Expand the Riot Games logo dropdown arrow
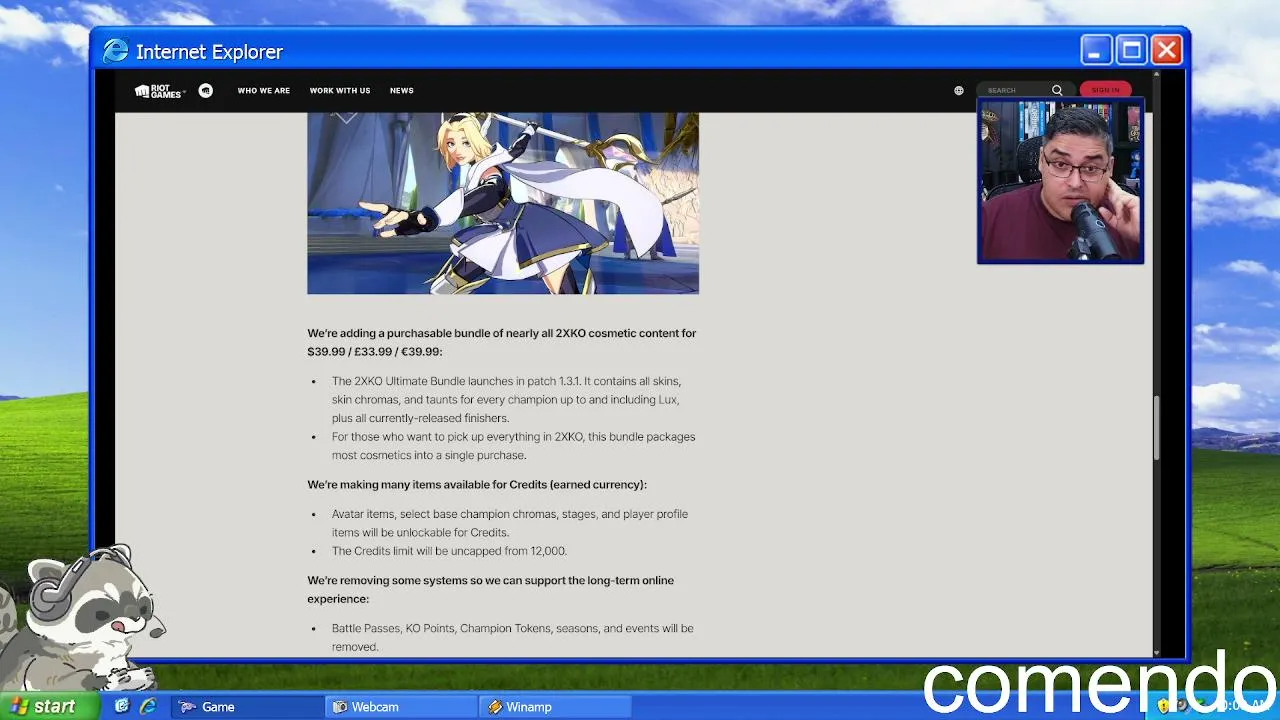Screen dimensions: 1280x720 pos(184,92)
